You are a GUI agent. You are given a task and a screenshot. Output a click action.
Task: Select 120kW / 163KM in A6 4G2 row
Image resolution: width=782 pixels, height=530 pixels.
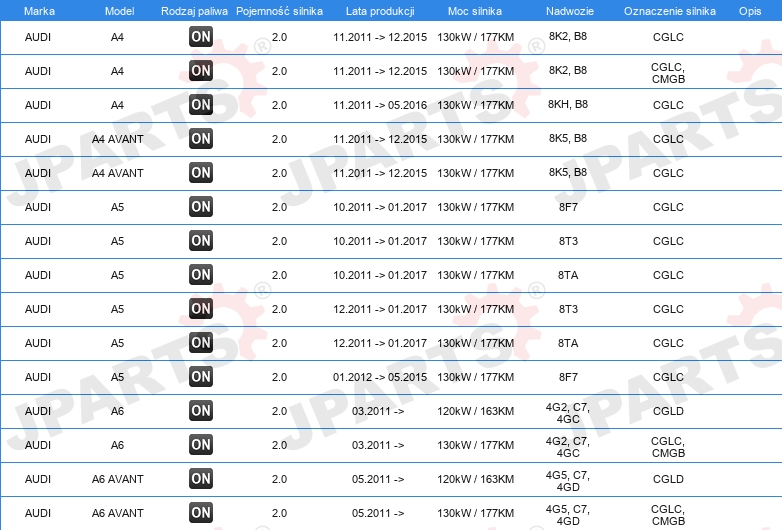point(475,411)
